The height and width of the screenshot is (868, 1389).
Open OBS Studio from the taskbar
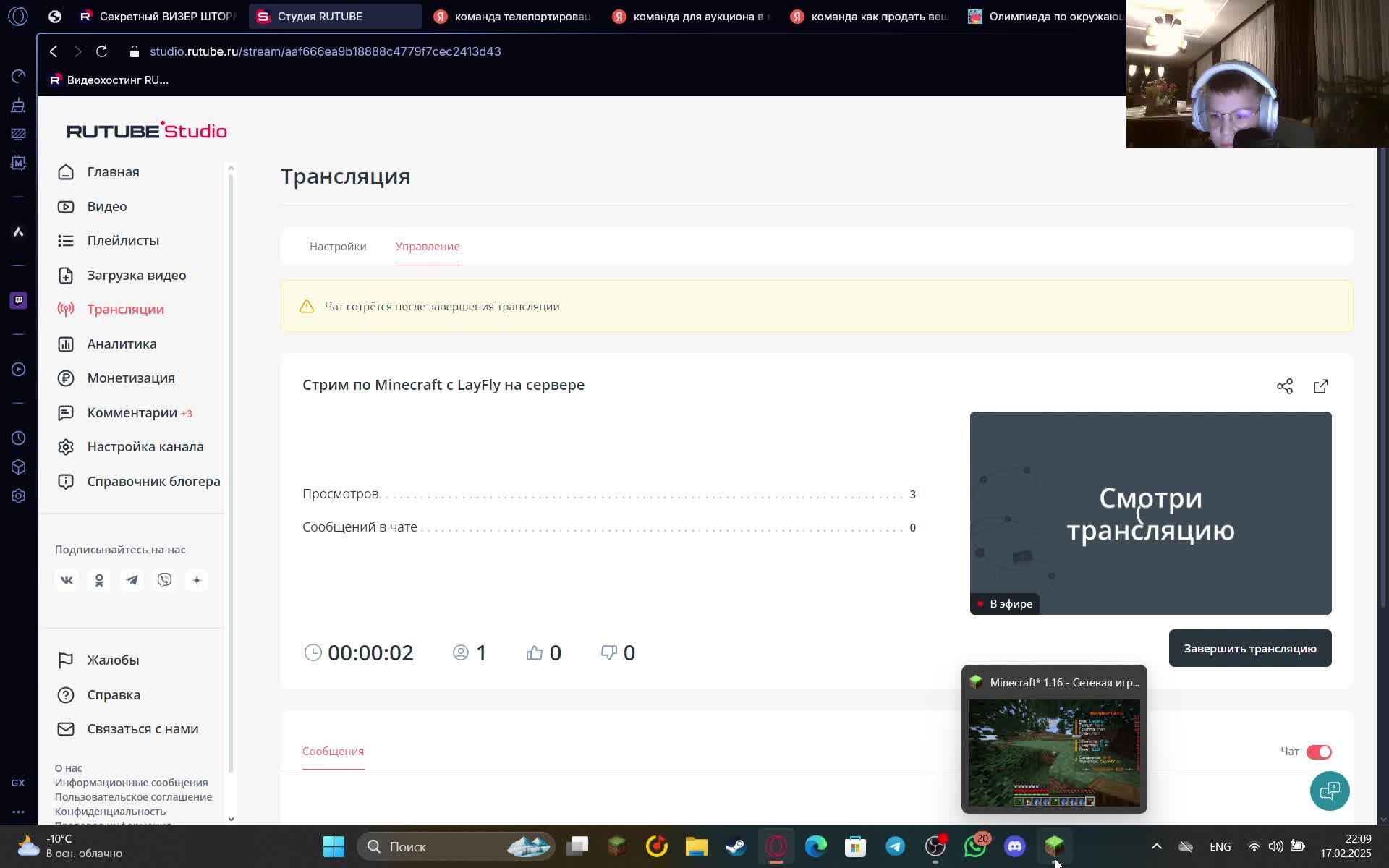coord(935,846)
